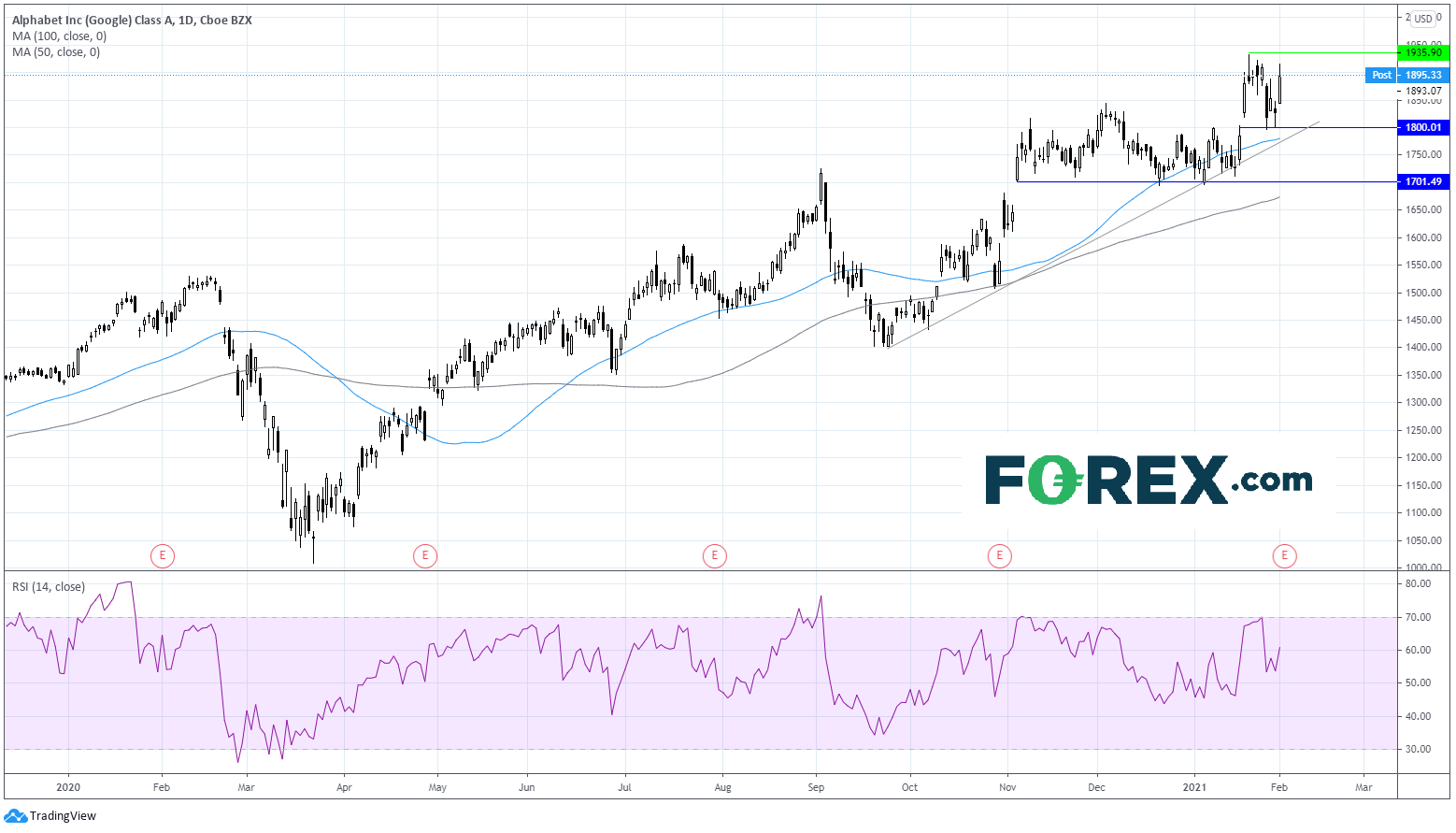Click the Jul label on the time axis

(624, 787)
